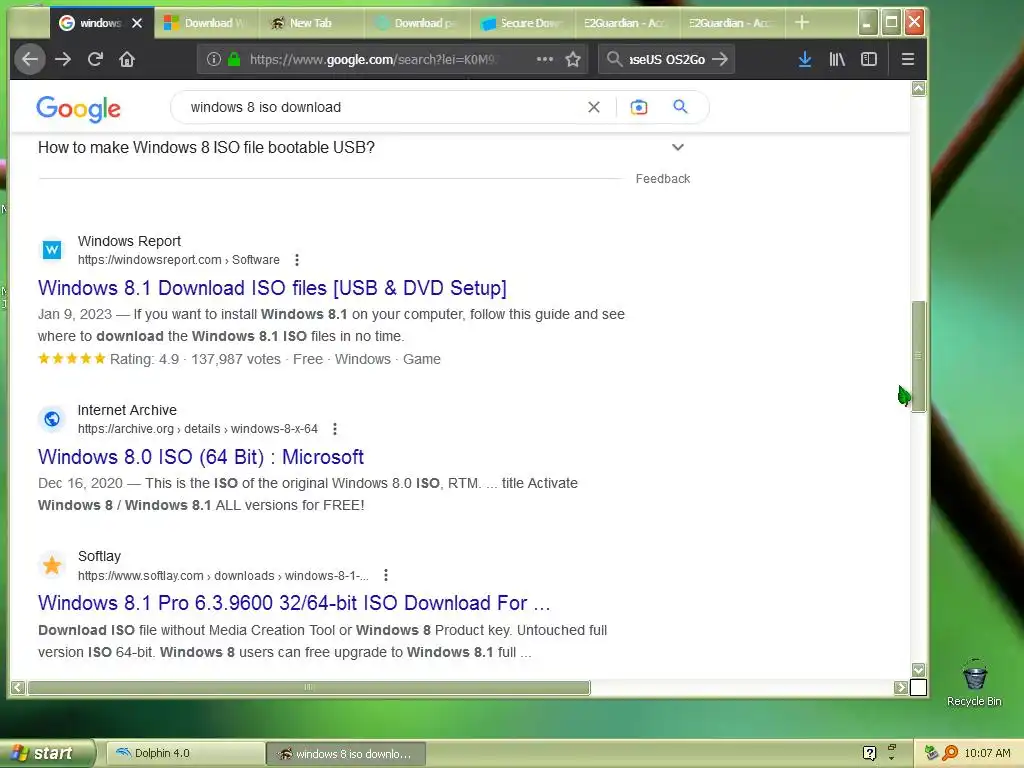Open page actions three-dot menu in address bar
This screenshot has width=1024, height=768.
[545, 59]
